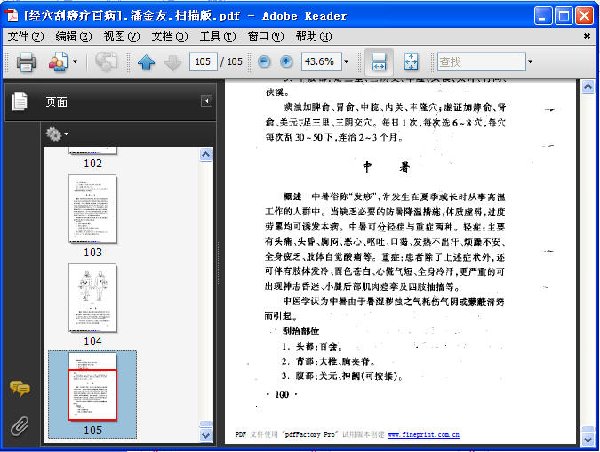Select the highlighted page 105 thumbnail
Image resolution: width=600 pixels, height=452 pixels.
coord(92,387)
